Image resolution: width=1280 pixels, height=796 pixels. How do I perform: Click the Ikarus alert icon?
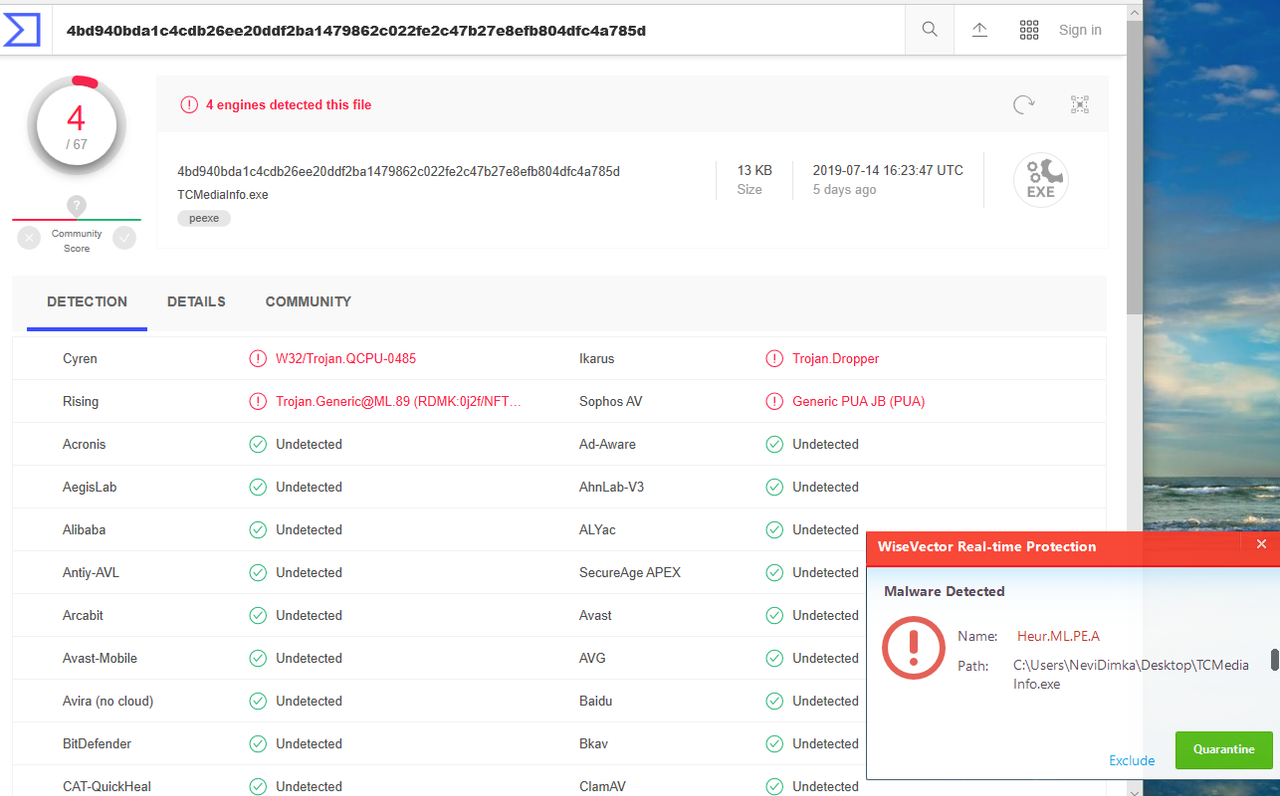pos(774,358)
